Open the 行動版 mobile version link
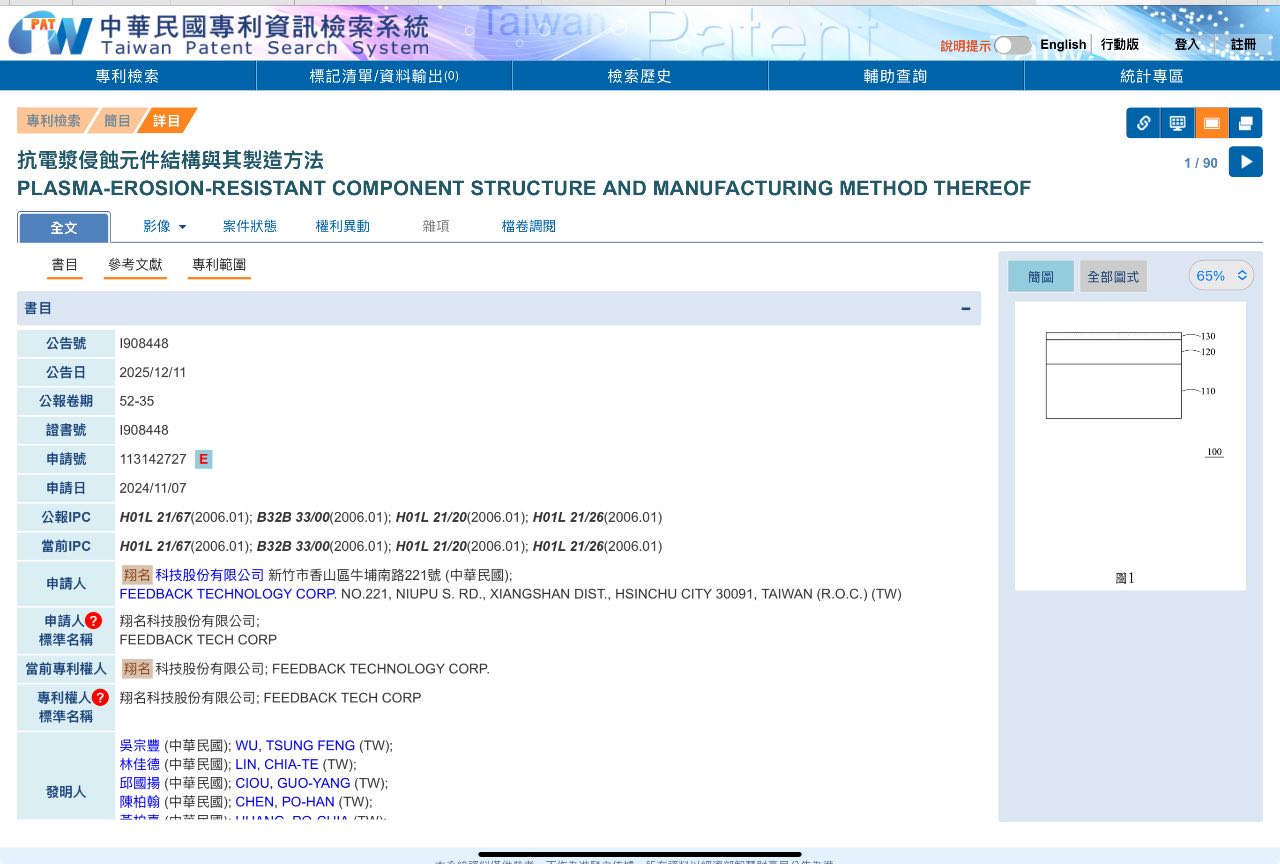The height and width of the screenshot is (864, 1280). pos(1120,44)
